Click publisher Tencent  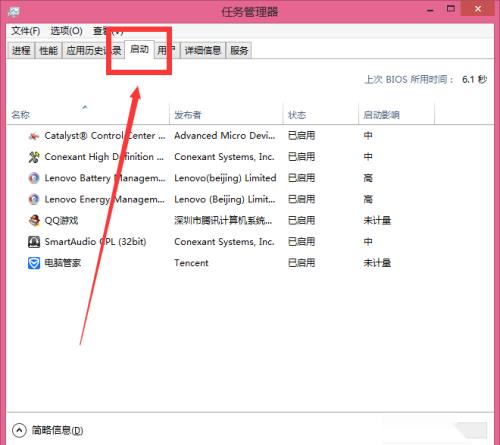click(x=191, y=263)
